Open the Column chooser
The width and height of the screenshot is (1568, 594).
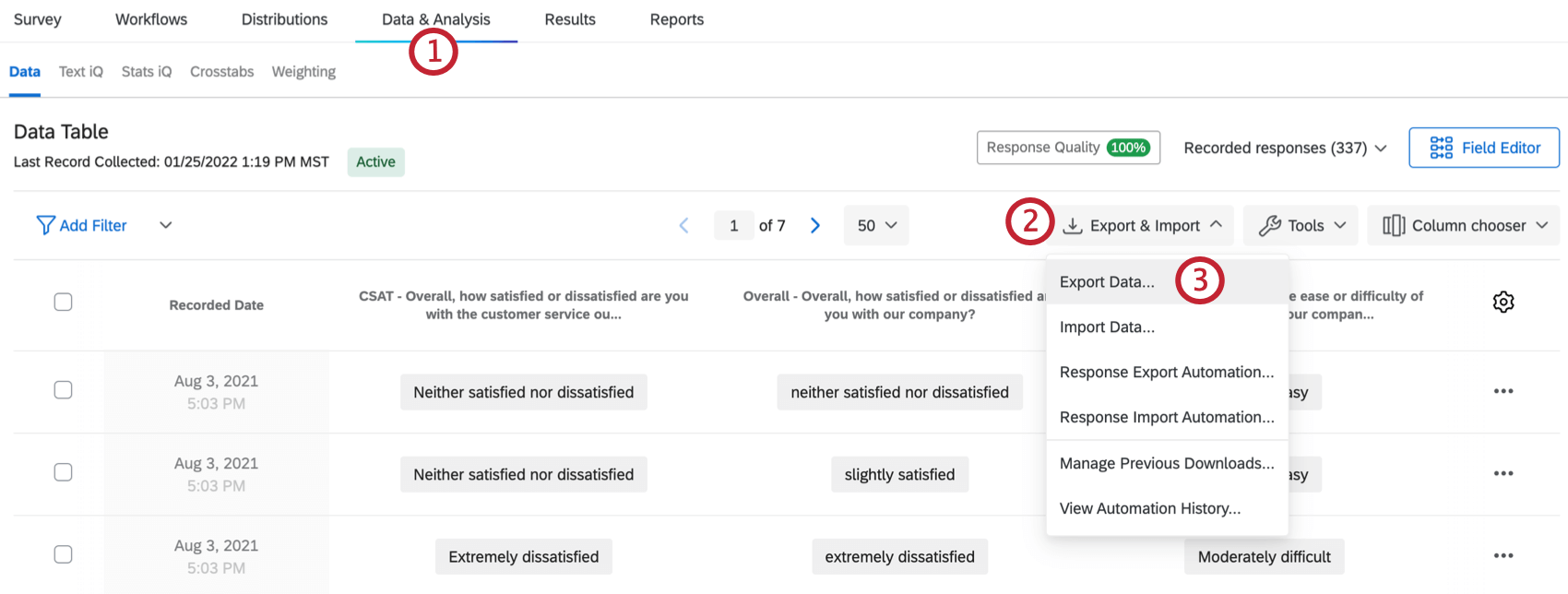click(x=1463, y=225)
